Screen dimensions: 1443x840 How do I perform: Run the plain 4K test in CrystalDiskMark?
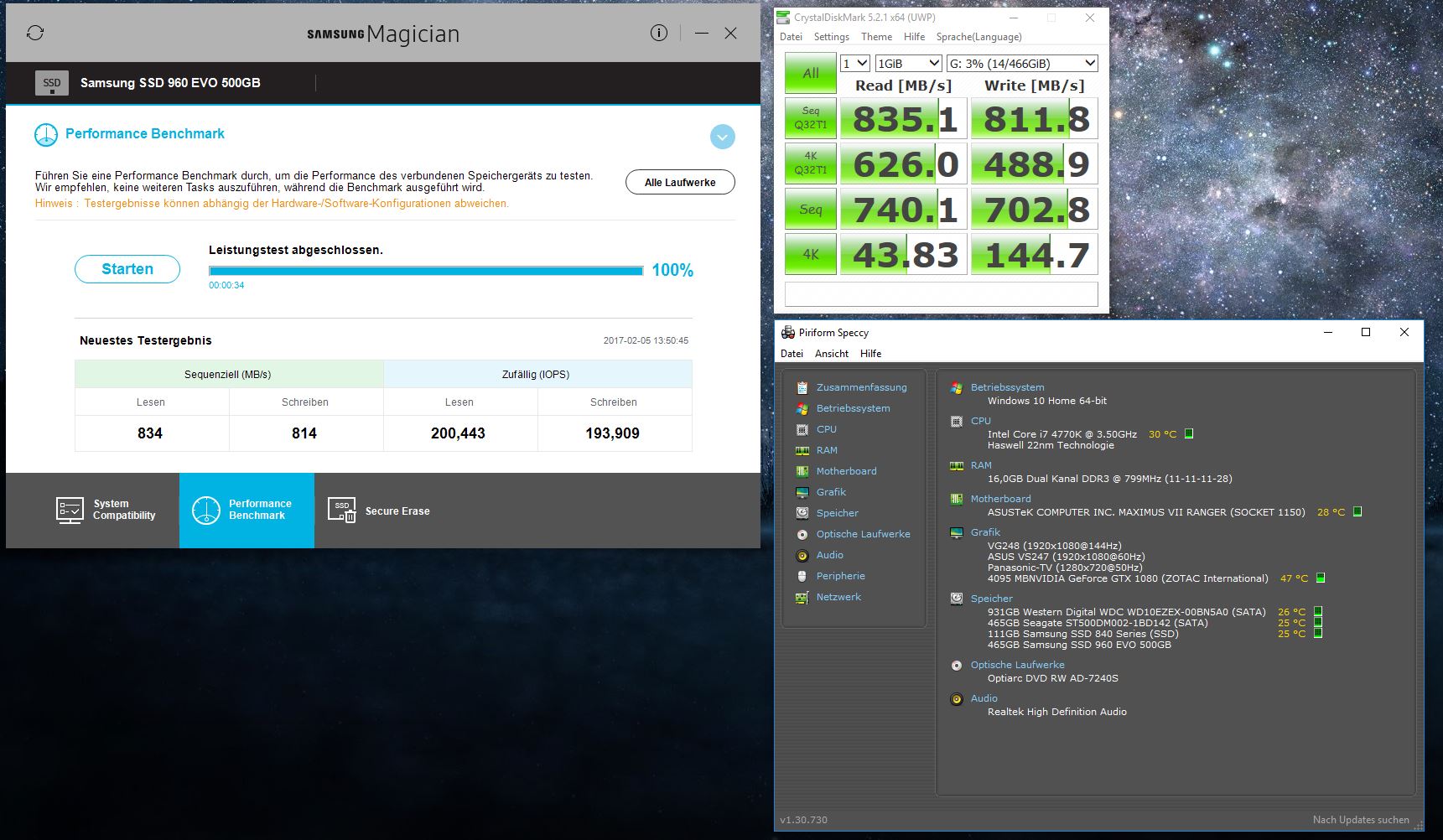[x=811, y=254]
